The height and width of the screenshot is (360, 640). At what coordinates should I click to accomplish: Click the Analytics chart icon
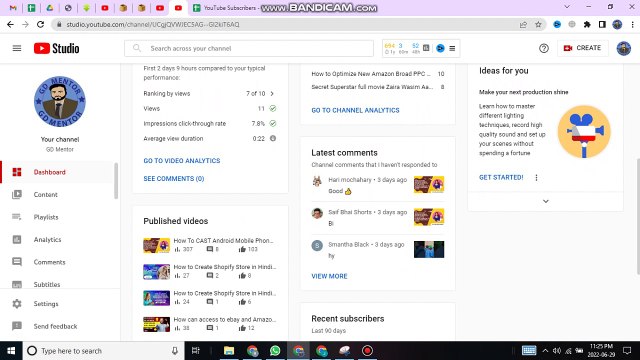click(x=17, y=240)
